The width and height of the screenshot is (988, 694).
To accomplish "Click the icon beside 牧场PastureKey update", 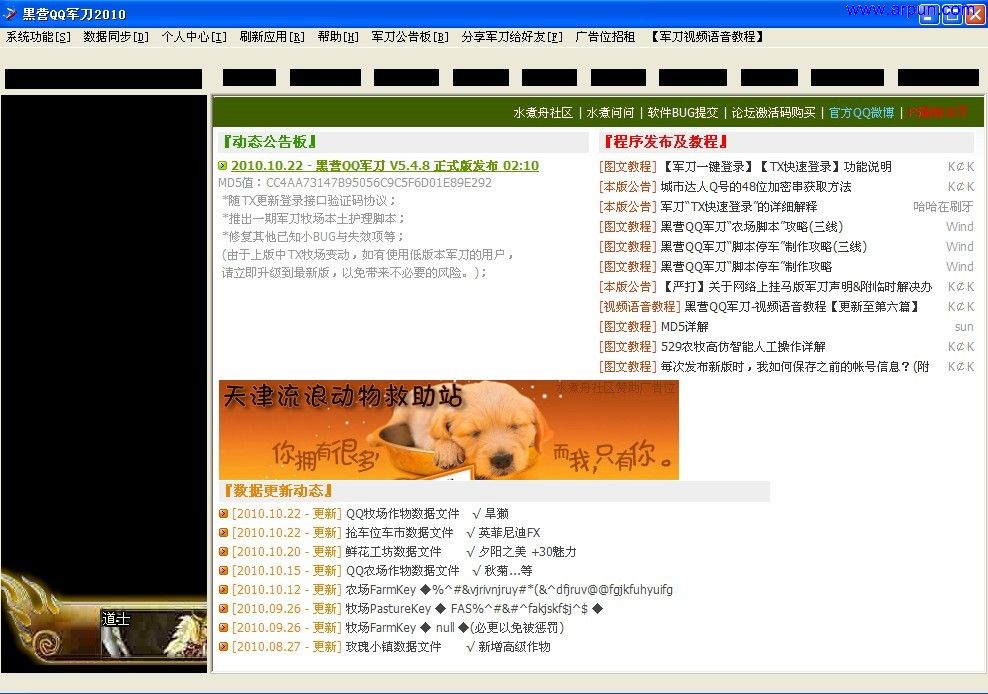I will tap(223, 609).
